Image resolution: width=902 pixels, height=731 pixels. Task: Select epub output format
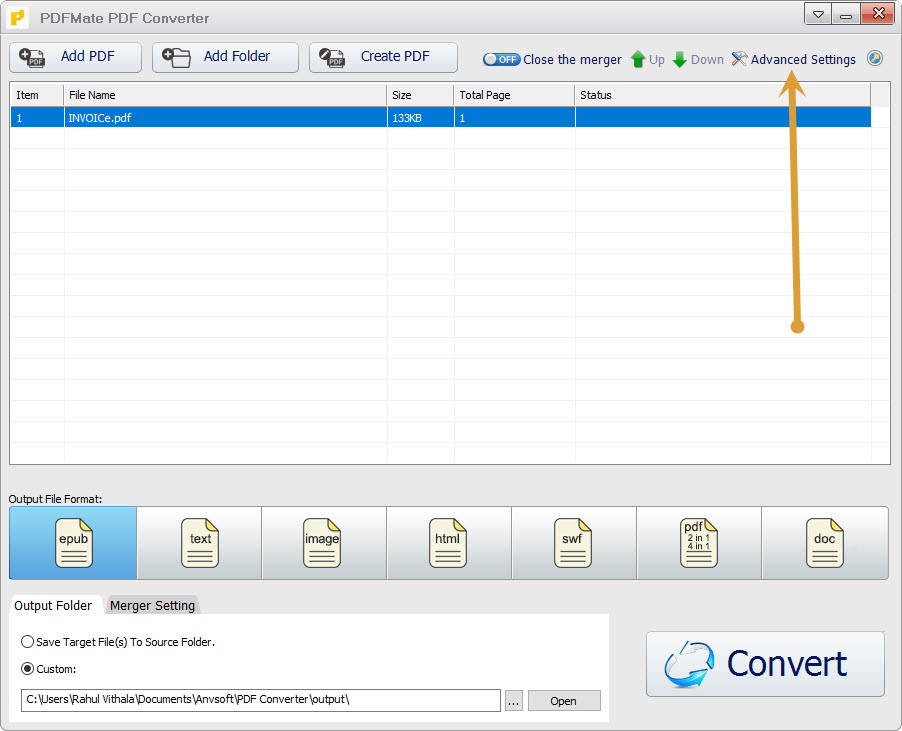[73, 543]
